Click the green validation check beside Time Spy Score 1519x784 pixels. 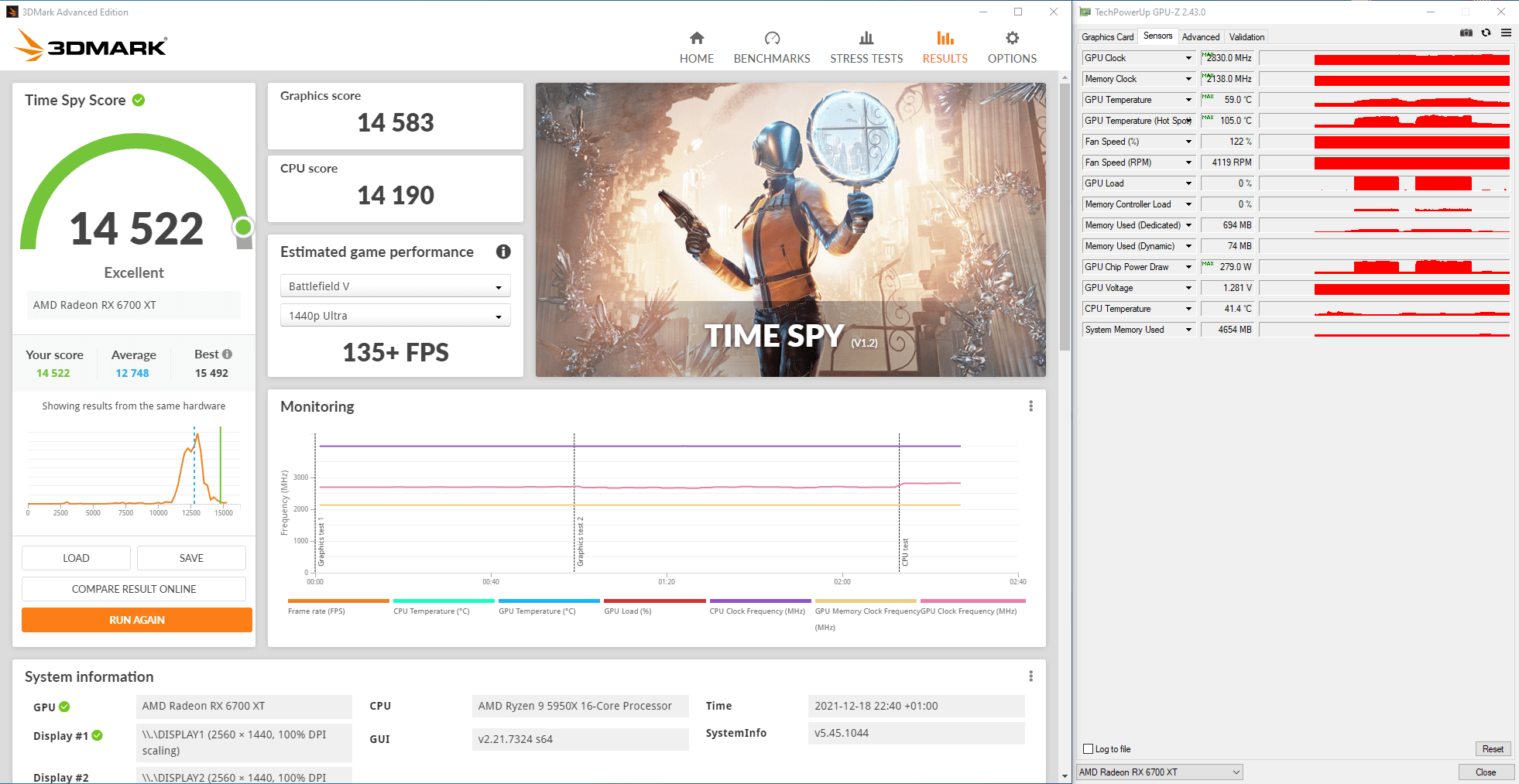[x=139, y=100]
